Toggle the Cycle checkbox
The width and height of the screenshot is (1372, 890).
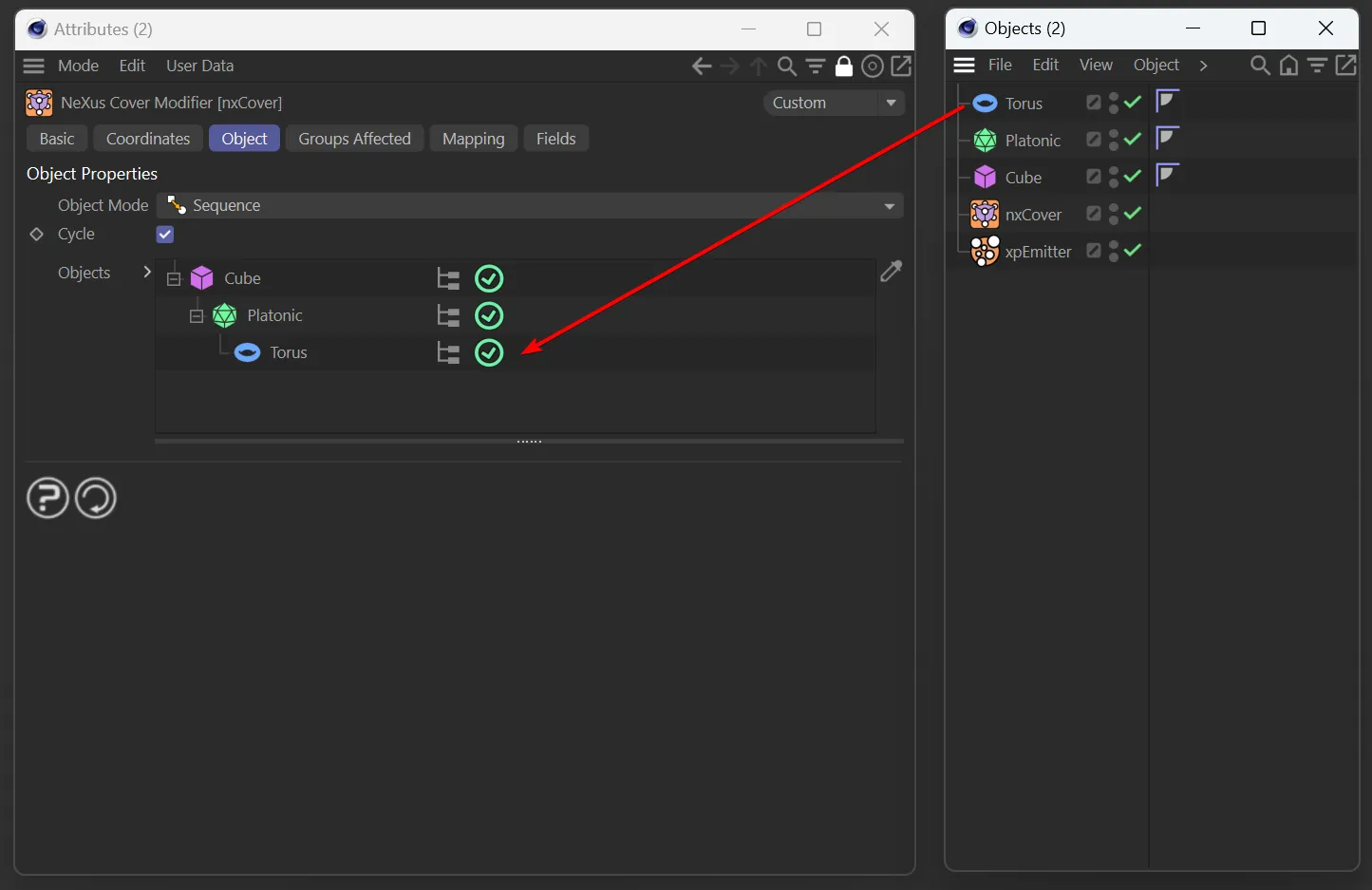click(x=165, y=235)
